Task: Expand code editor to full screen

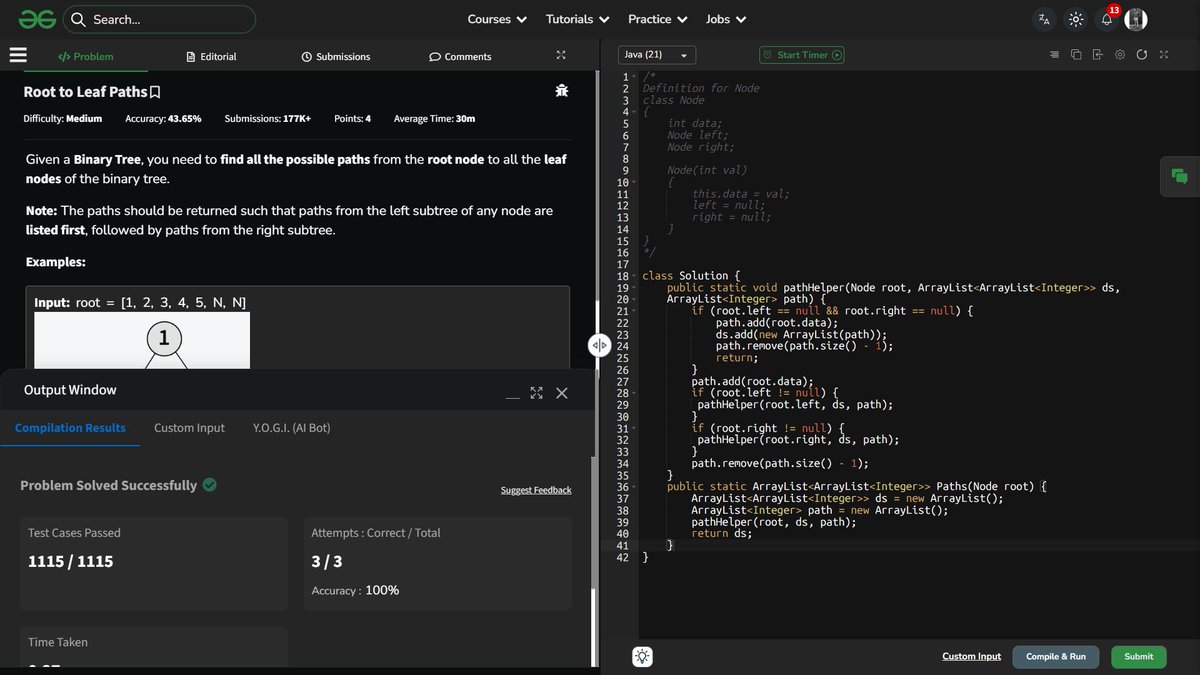Action: (x=1164, y=54)
